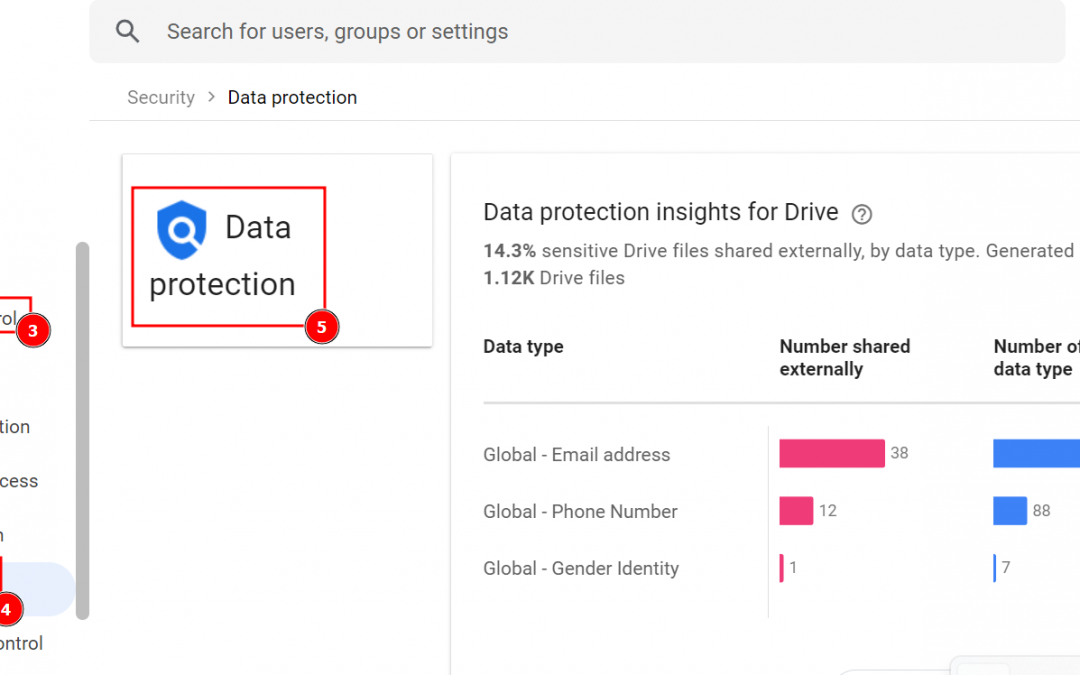Image resolution: width=1080 pixels, height=675 pixels.
Task: Focus the users, groups or settings search field
Action: coord(577,32)
